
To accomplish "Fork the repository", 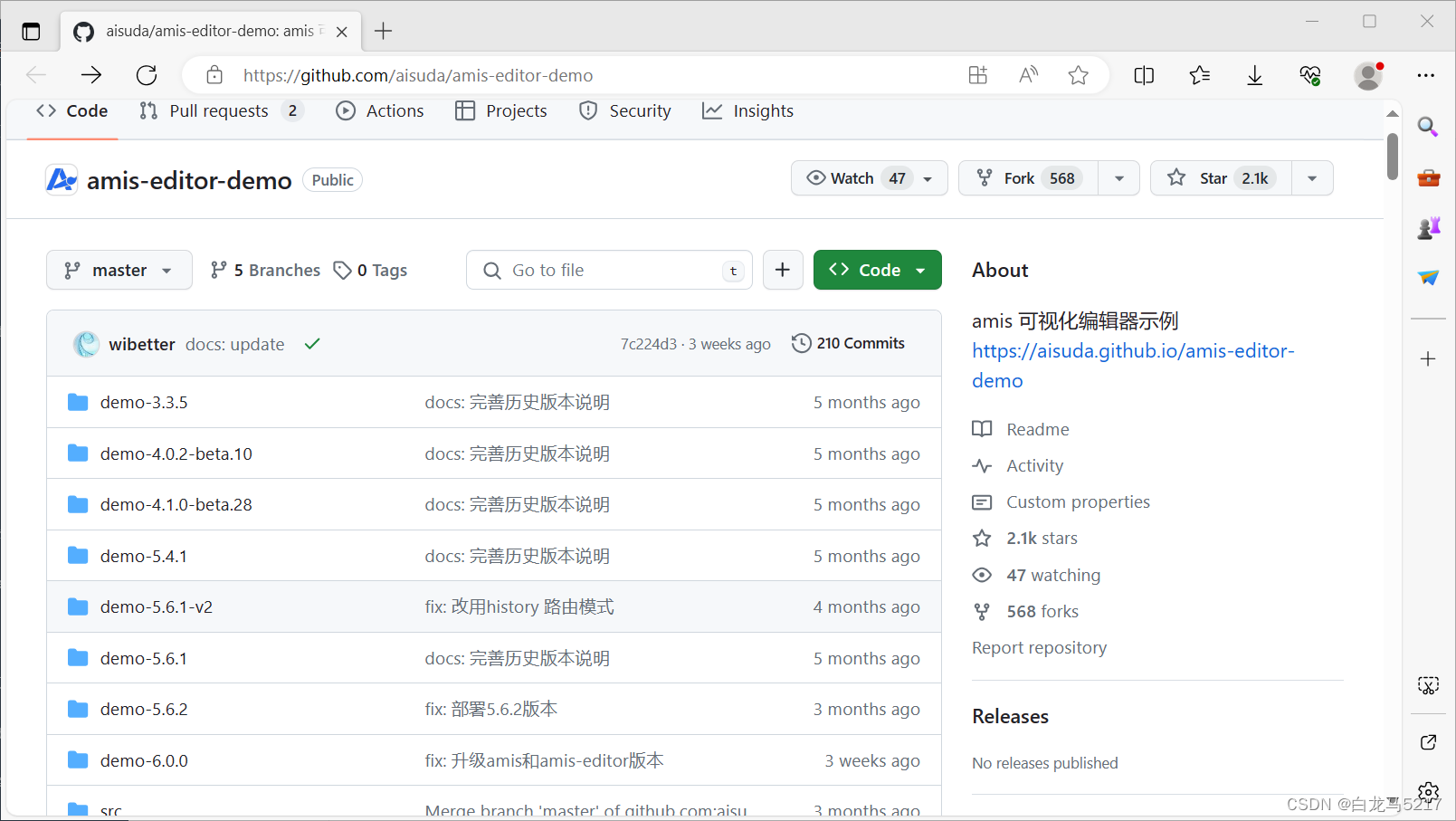I will pos(1028,178).
